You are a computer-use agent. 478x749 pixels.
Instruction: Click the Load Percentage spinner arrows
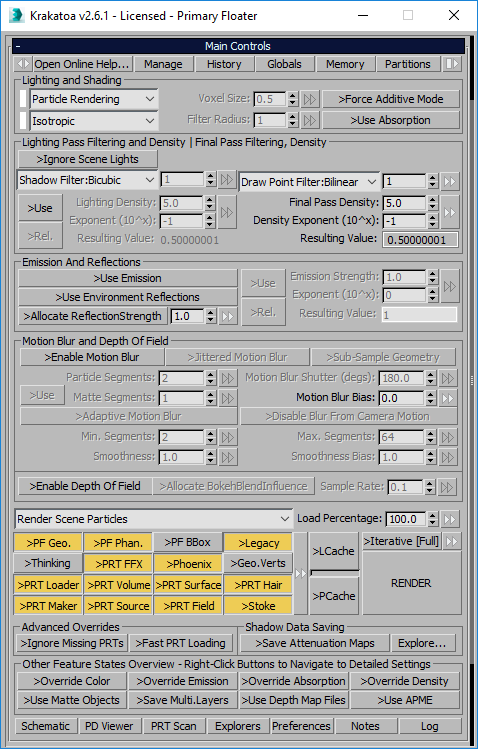click(432, 519)
